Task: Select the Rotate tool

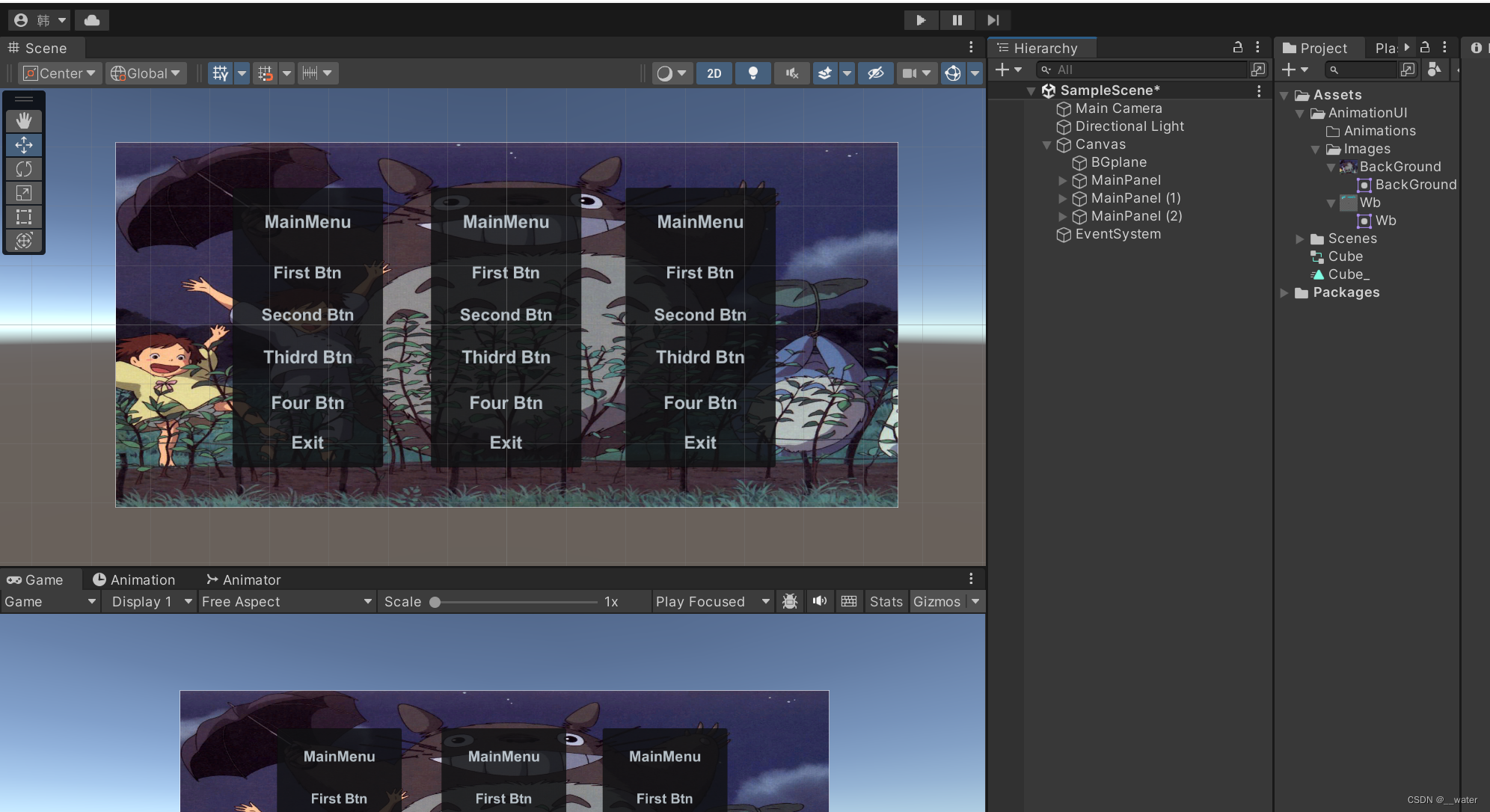Action: coord(24,169)
